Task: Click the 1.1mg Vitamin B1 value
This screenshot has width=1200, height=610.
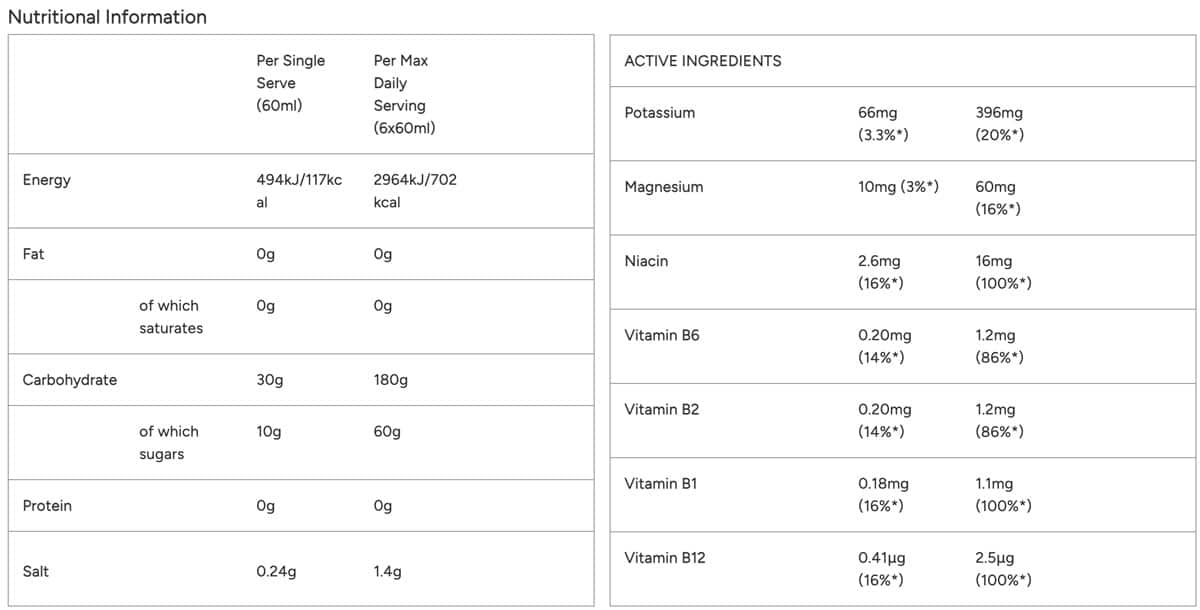Action: tap(994, 483)
